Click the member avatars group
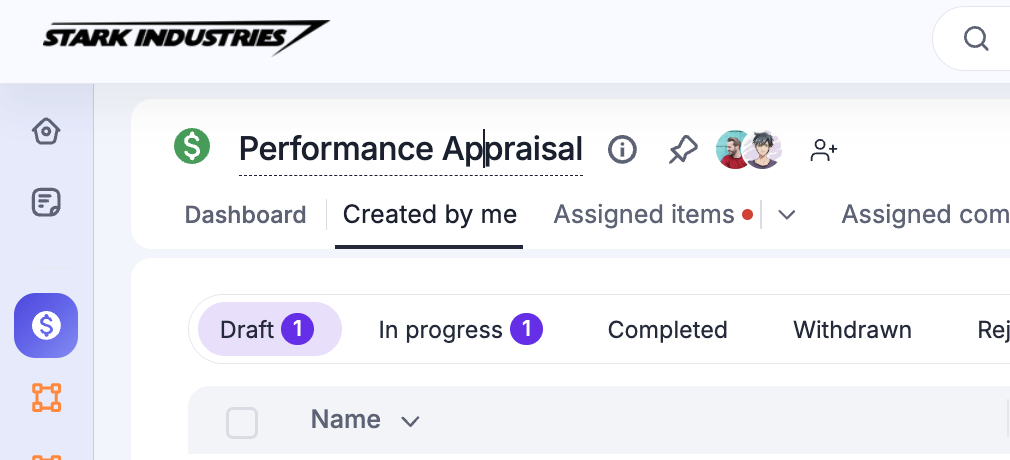This screenshot has width=1010, height=460. click(748, 150)
